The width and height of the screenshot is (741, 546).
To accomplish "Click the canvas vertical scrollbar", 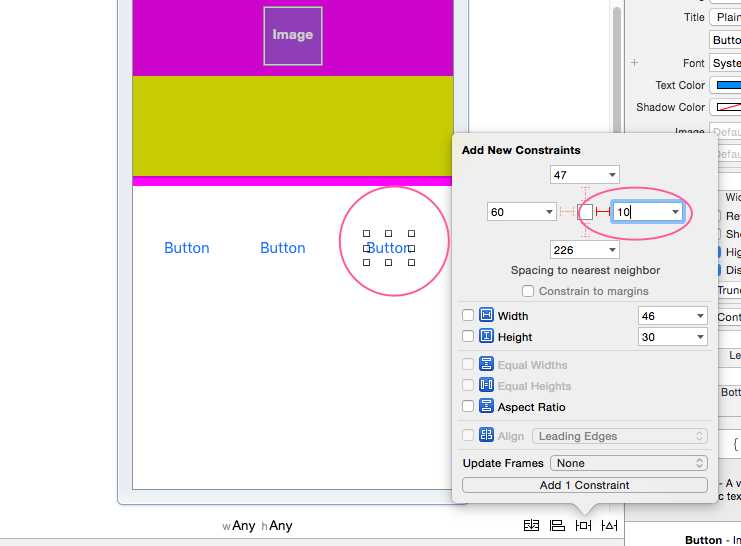I will tap(616, 71).
